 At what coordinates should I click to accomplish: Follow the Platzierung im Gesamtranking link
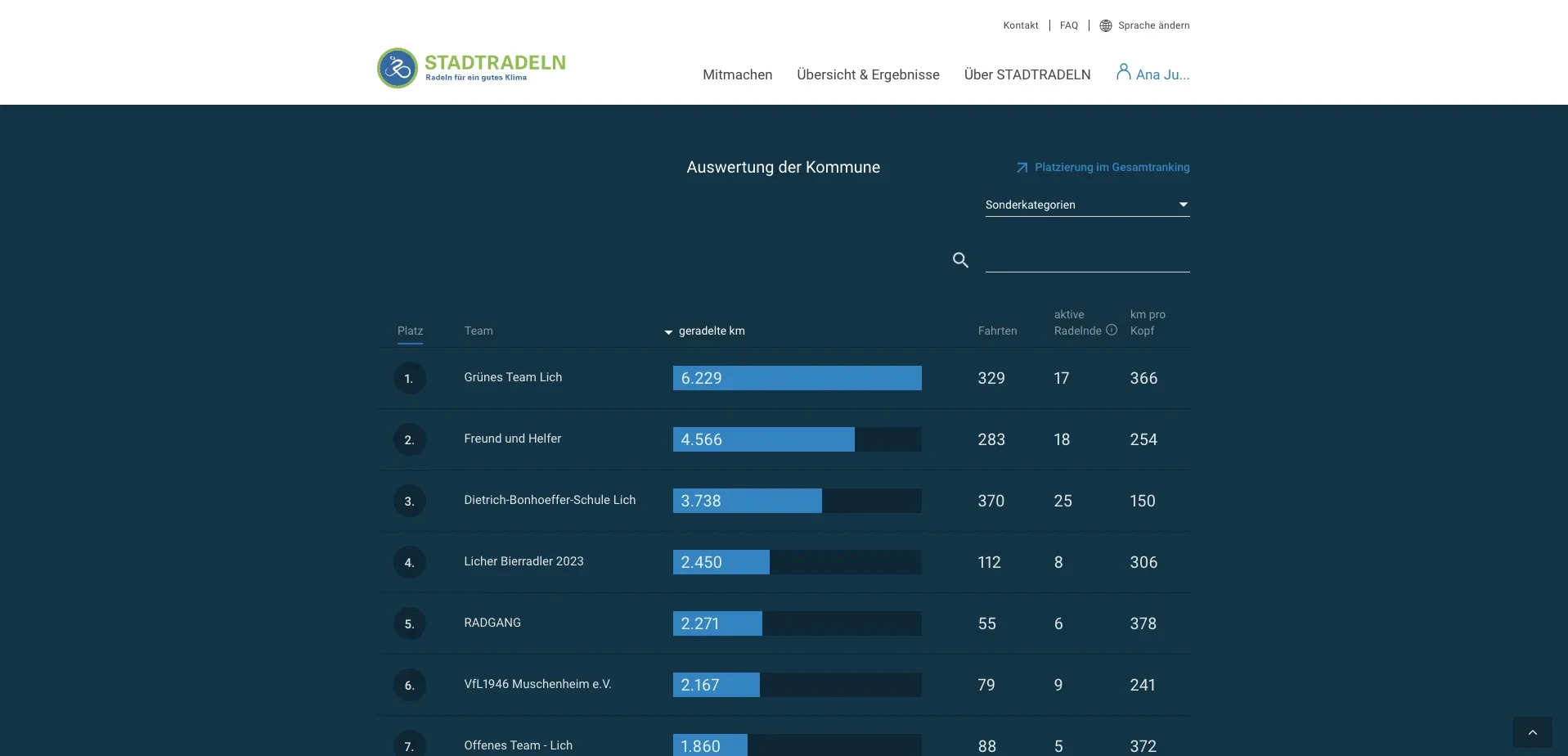click(x=1112, y=167)
